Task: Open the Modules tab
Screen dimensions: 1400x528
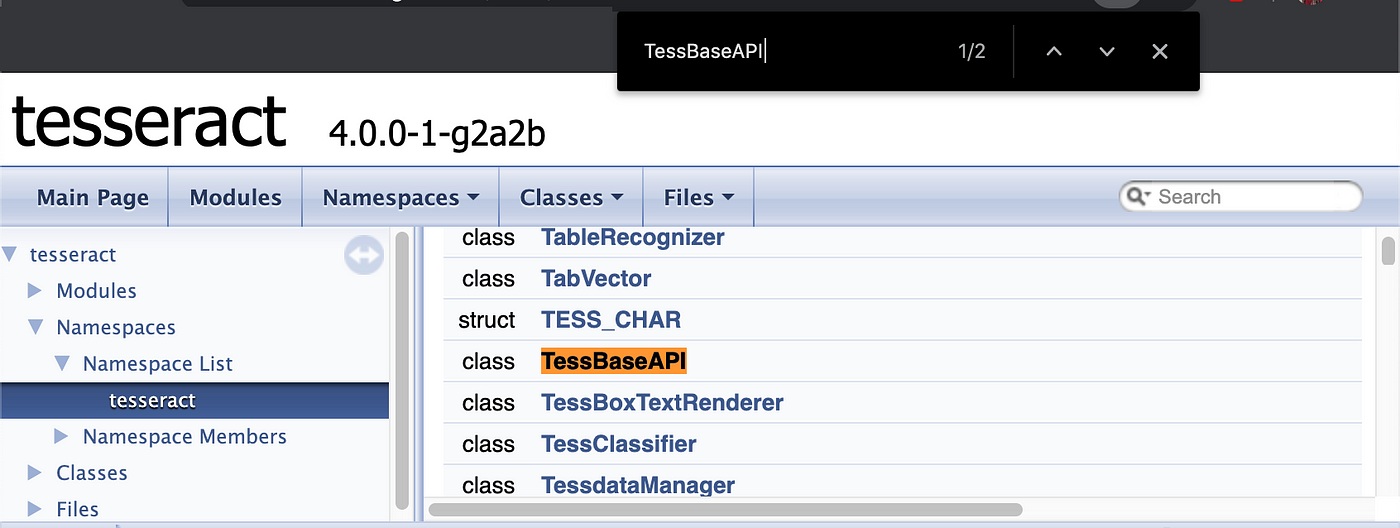Action: click(x=235, y=198)
